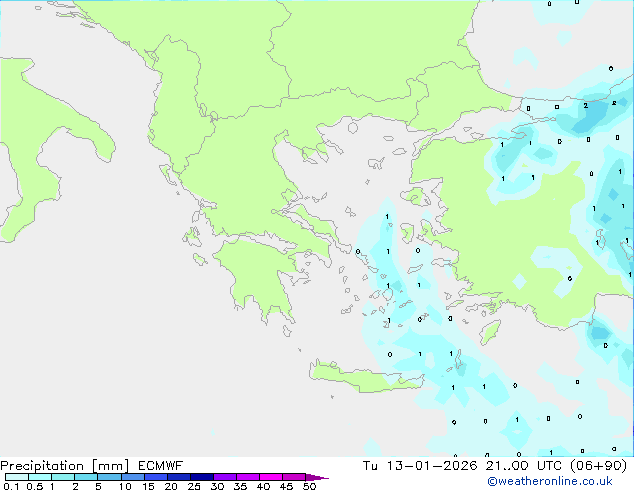634x490 pixels.
Task: Click the '0.1' legend scale label
Action: pos(11,486)
